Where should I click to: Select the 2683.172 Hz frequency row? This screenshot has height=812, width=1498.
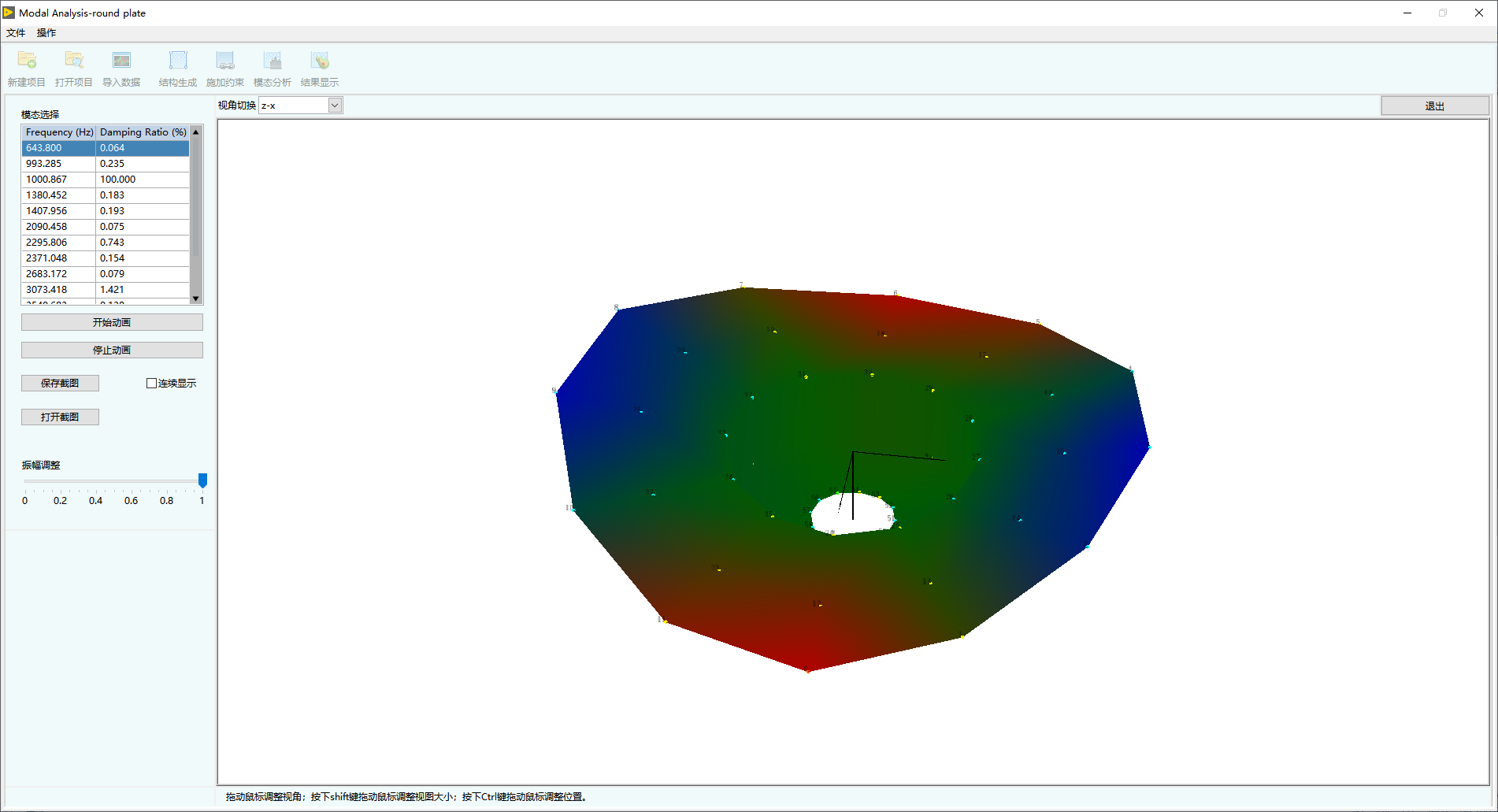(106, 274)
